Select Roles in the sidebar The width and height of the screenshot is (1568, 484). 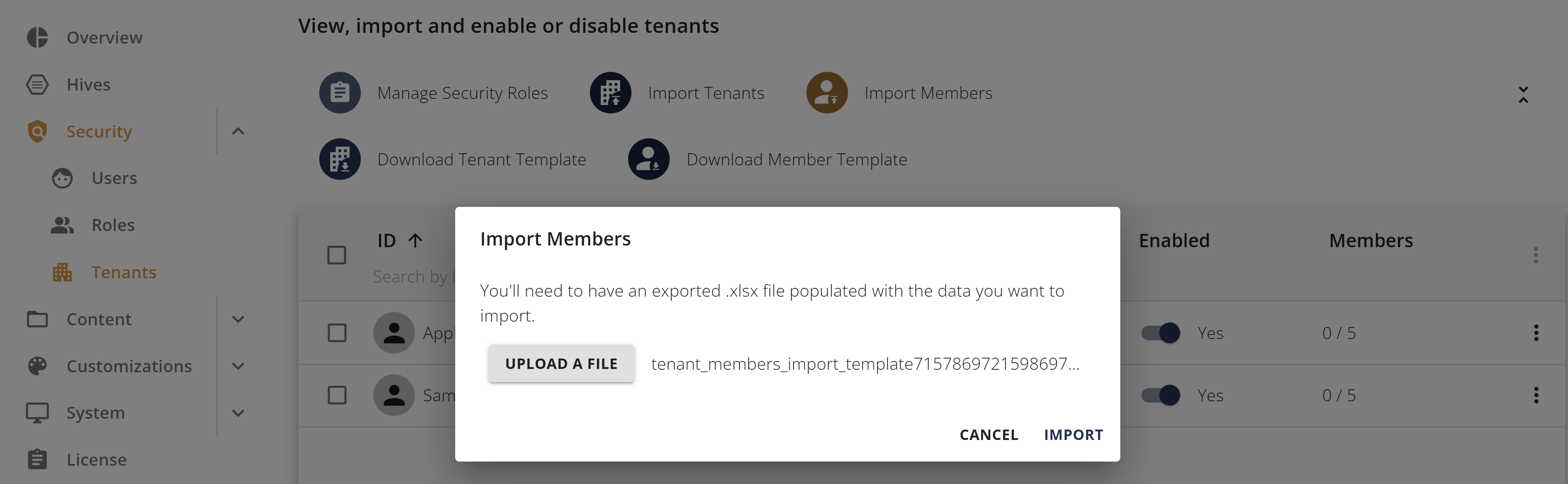click(113, 225)
